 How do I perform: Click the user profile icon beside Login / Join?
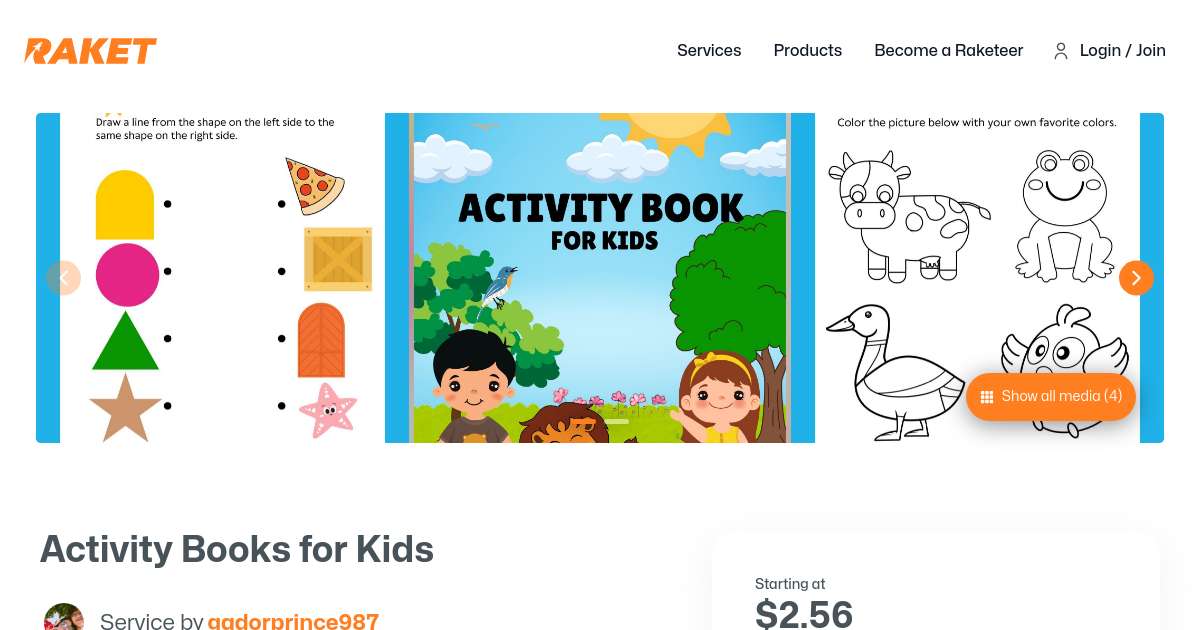point(1061,51)
